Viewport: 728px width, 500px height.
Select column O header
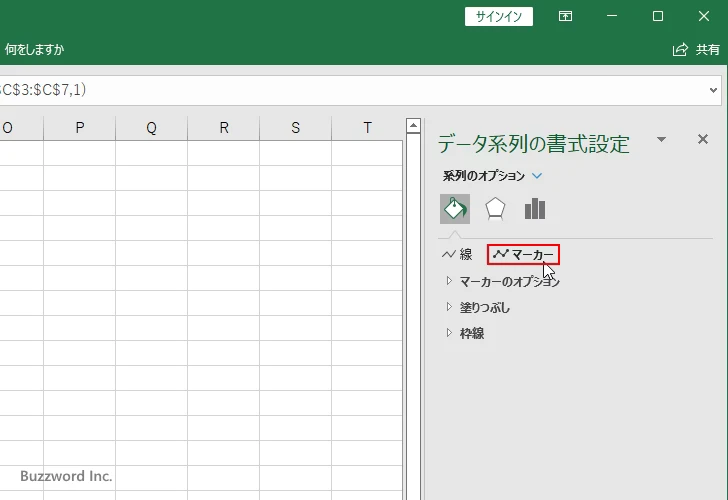pyautogui.click(x=21, y=128)
